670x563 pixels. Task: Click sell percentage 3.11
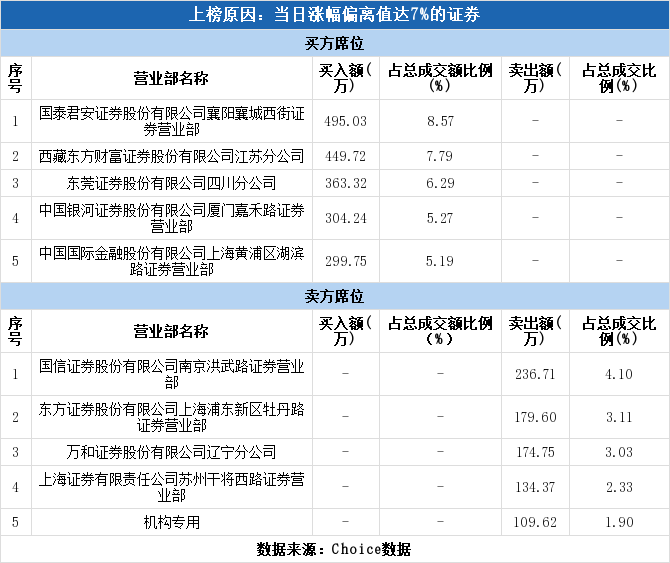point(619,417)
